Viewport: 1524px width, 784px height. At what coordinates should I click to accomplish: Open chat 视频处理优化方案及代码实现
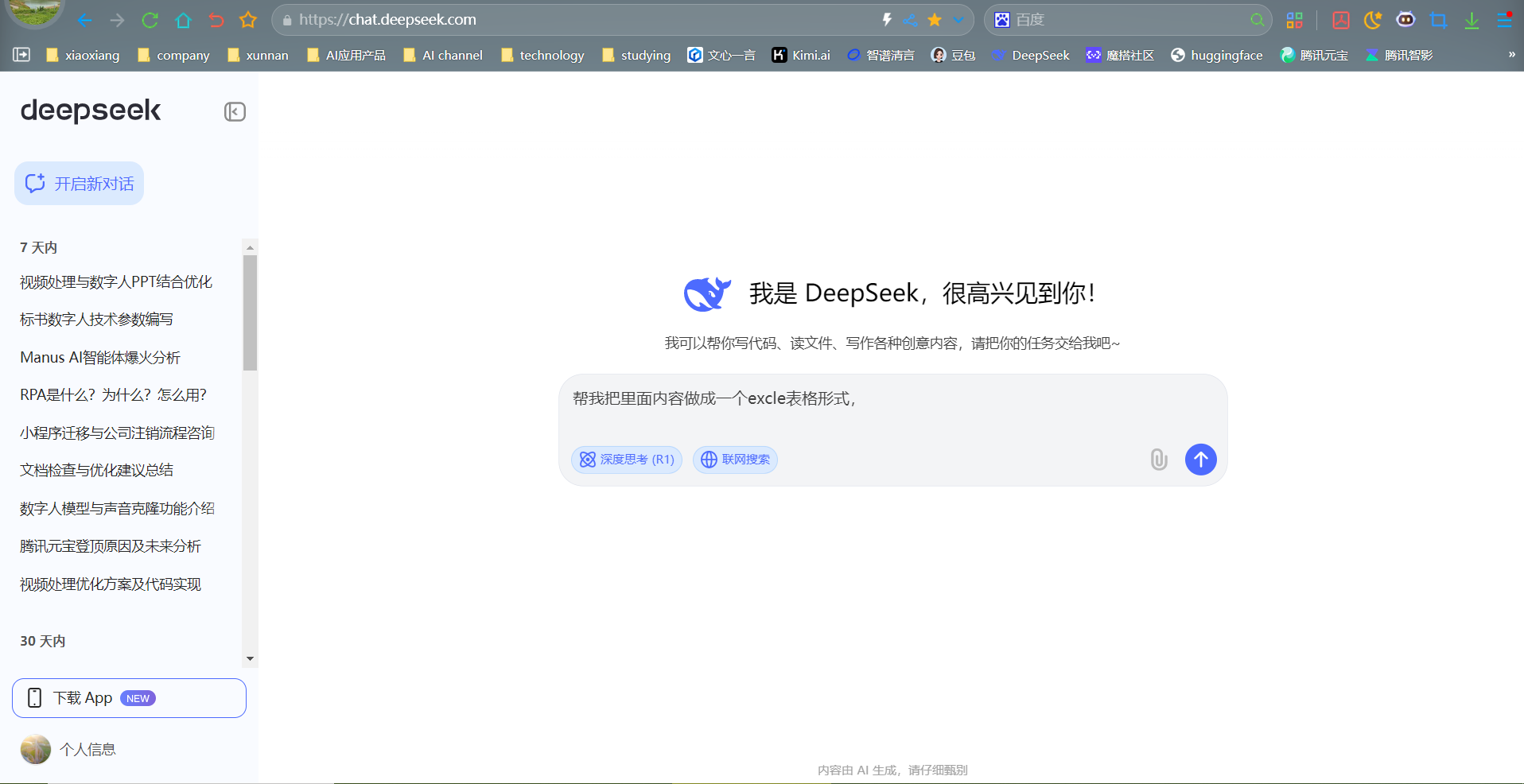pyautogui.click(x=111, y=584)
